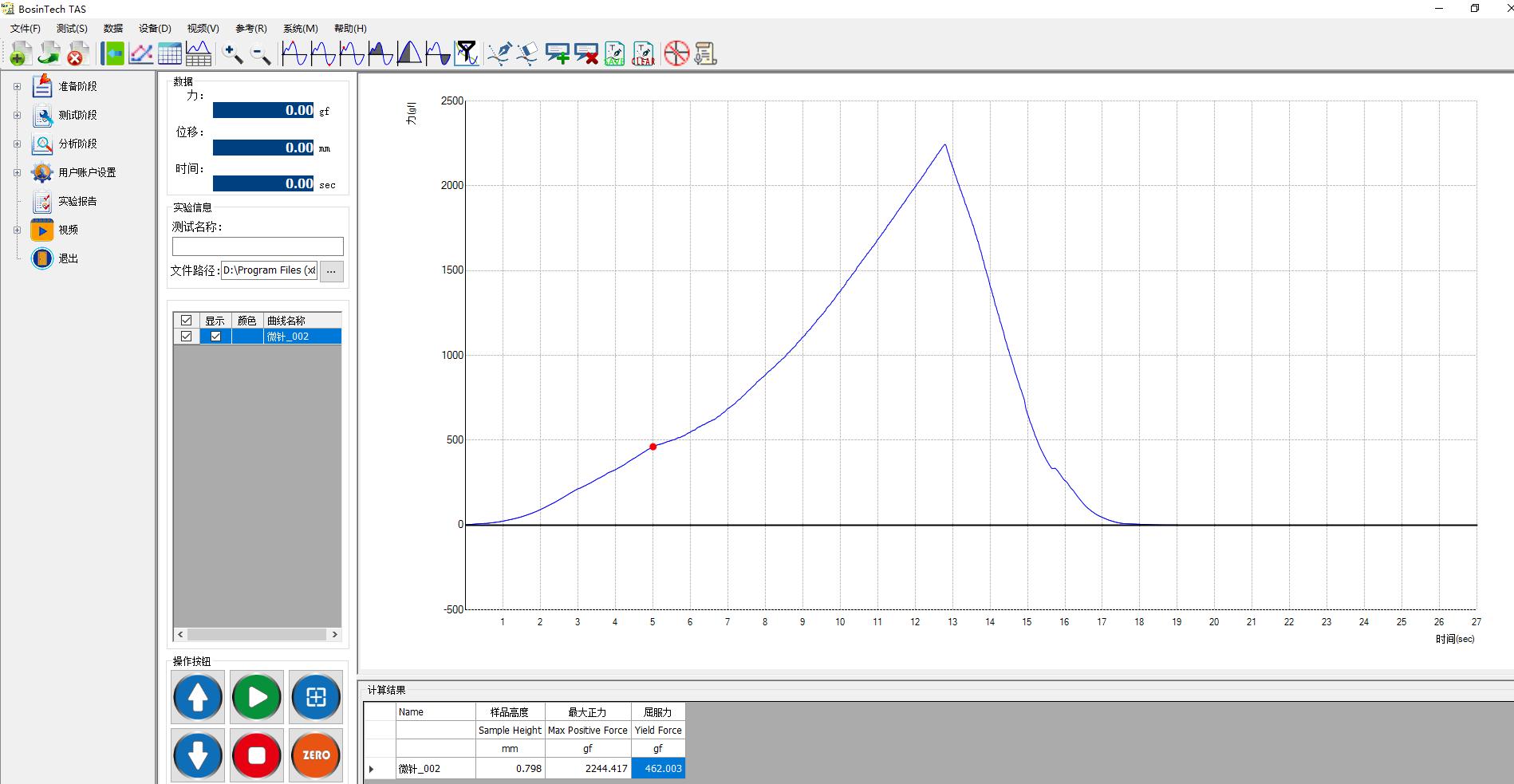1514x784 pixels.
Task: Open the 视频(V) menu
Action: click(x=203, y=29)
